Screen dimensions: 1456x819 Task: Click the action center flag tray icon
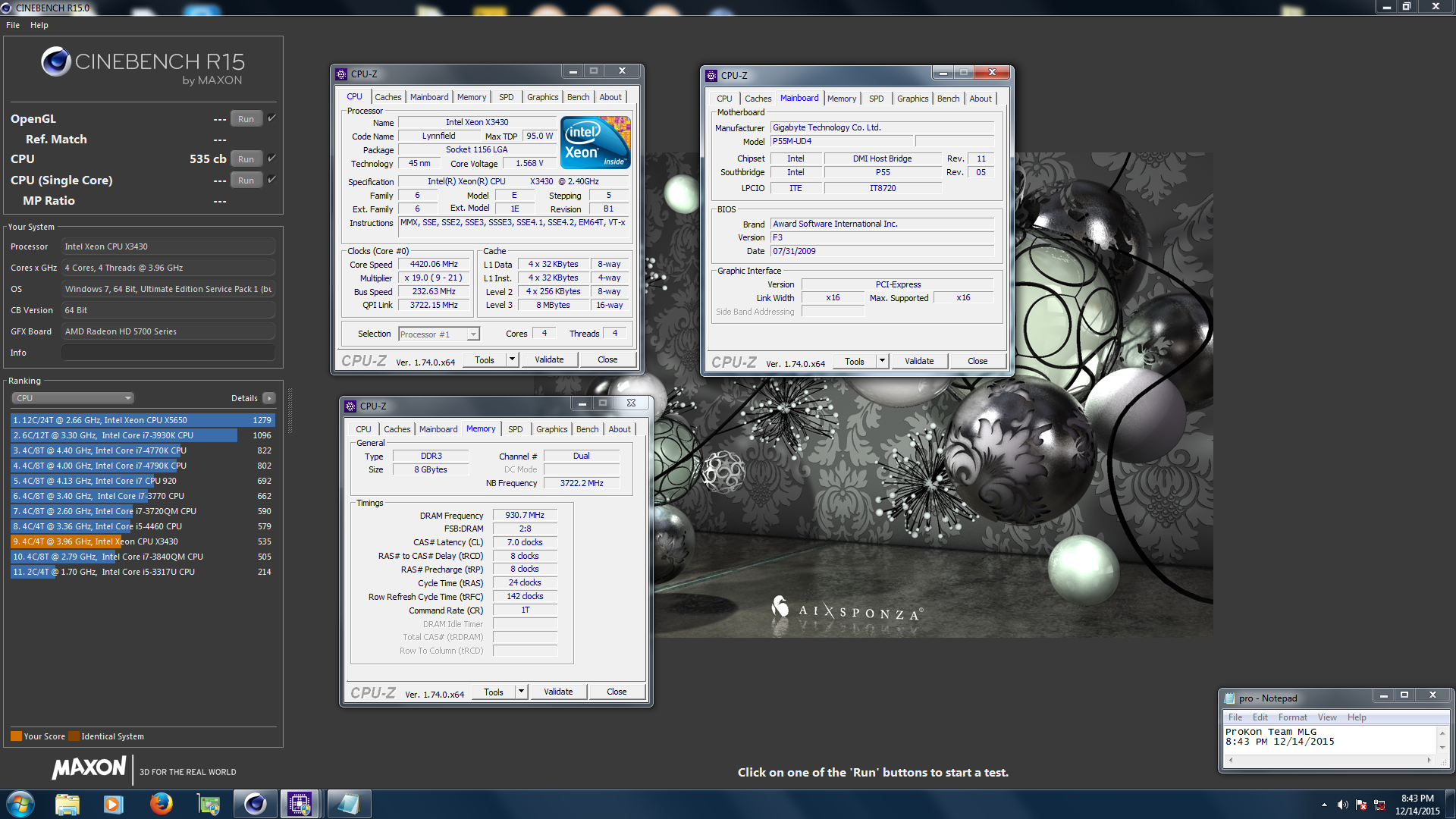1361,805
